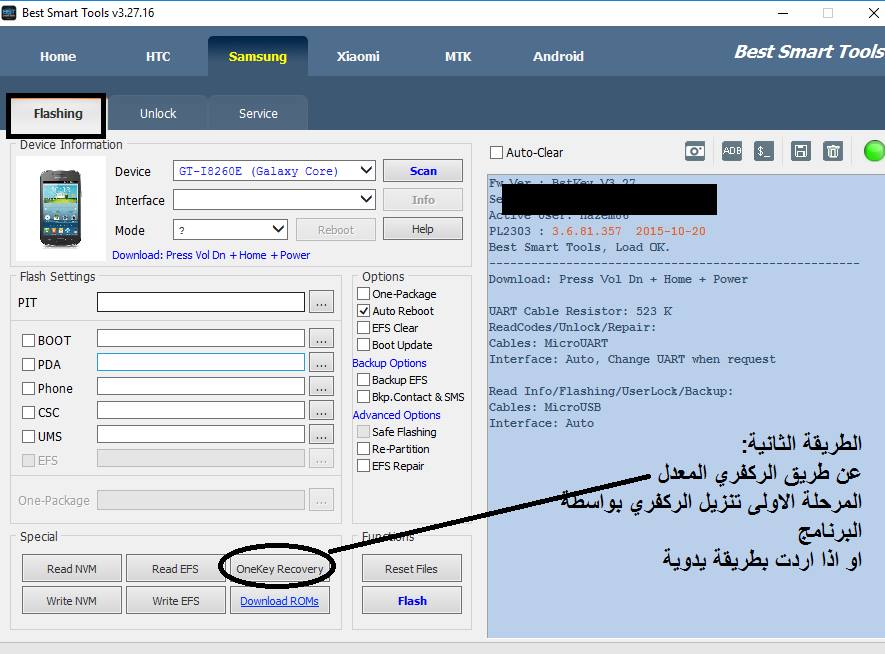Switch to the Xiaomi tab
The image size is (885, 654).
point(358,56)
